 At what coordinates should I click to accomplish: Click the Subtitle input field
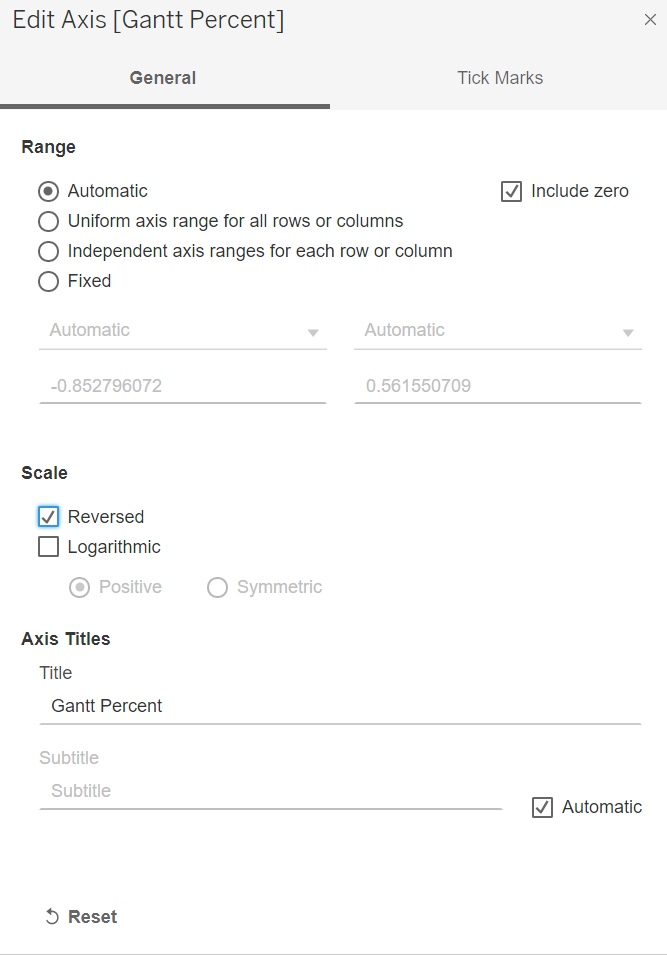[x=270, y=791]
